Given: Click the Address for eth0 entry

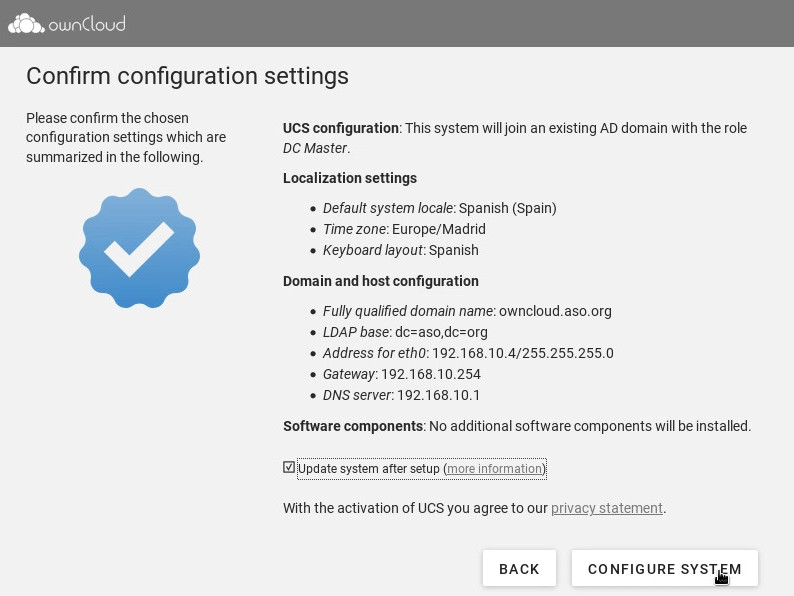Looking at the screenshot, I should tap(468, 353).
